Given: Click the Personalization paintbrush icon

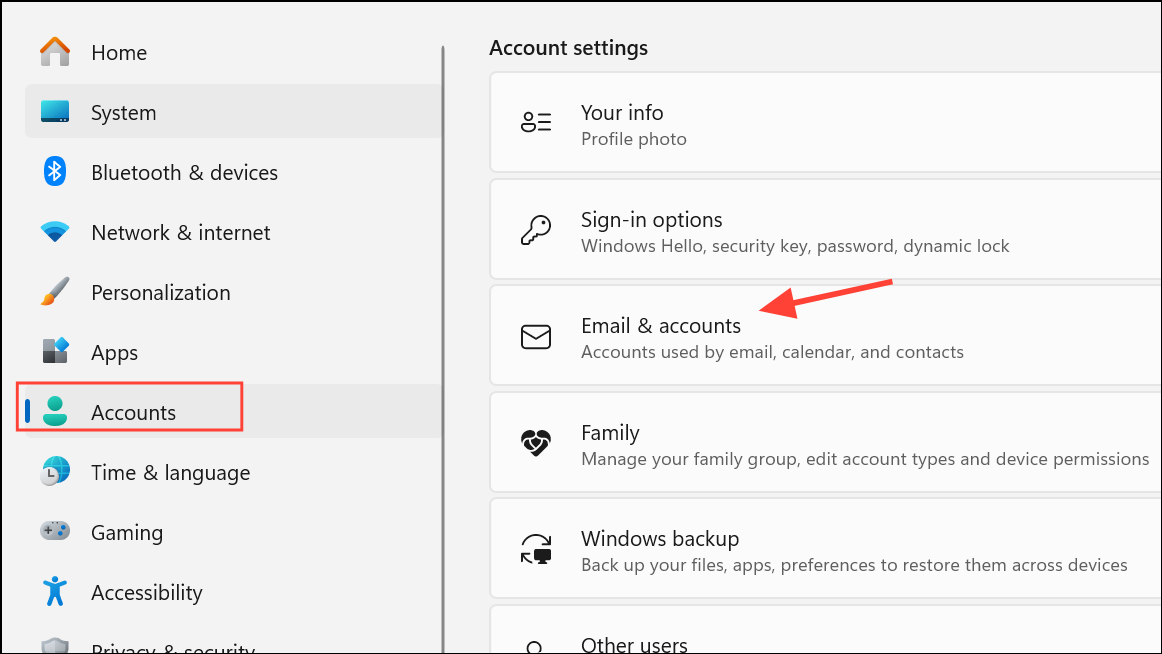Looking at the screenshot, I should 55,292.
